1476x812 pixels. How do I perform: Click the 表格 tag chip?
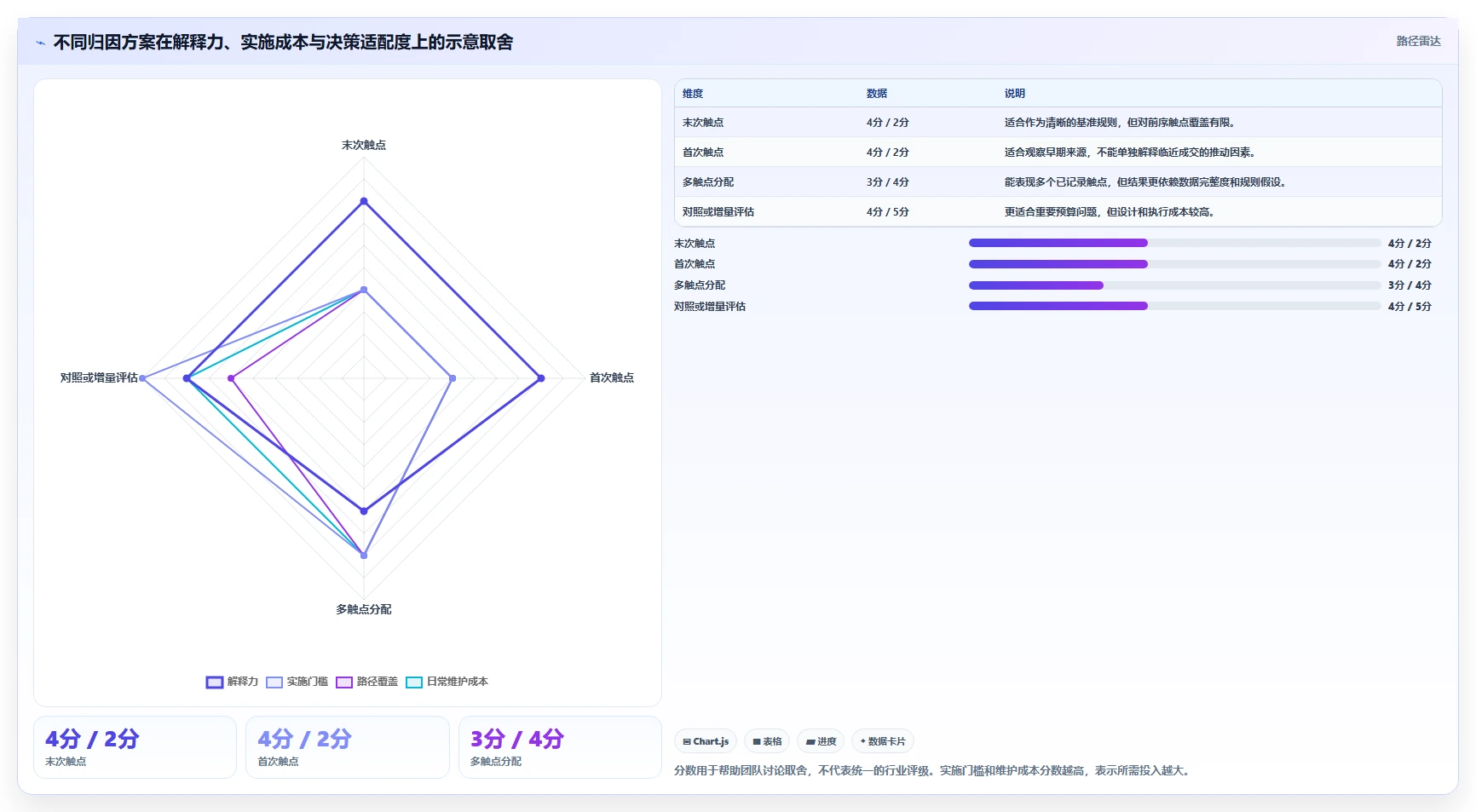pos(767,741)
